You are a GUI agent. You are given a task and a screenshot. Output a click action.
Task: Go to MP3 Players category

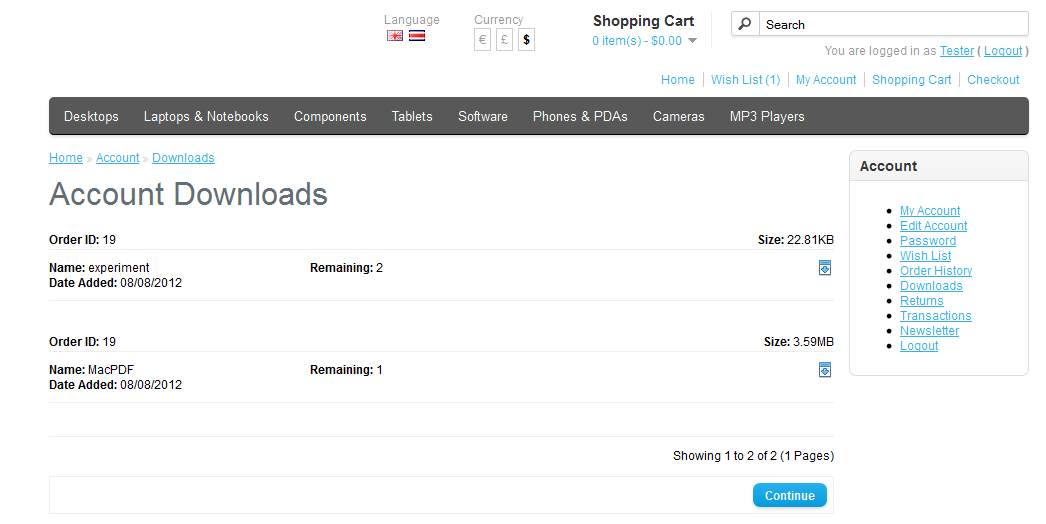pyautogui.click(x=767, y=117)
